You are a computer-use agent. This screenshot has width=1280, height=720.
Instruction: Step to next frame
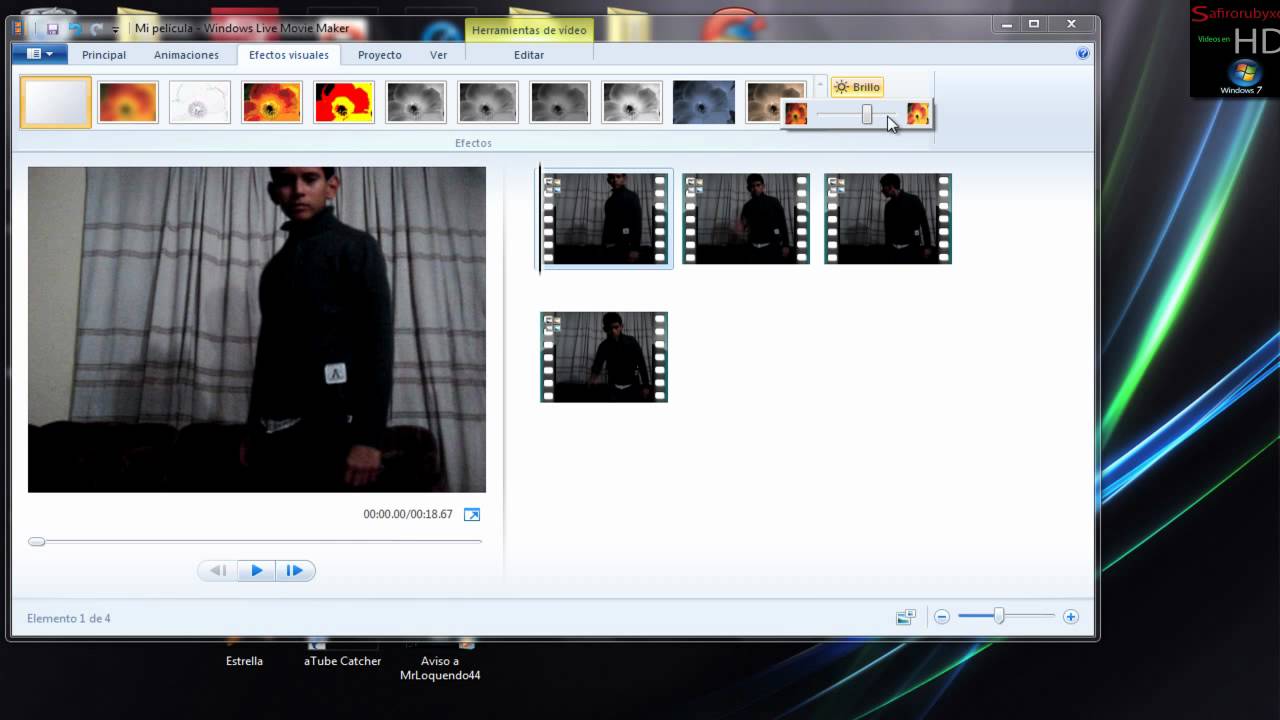point(295,570)
